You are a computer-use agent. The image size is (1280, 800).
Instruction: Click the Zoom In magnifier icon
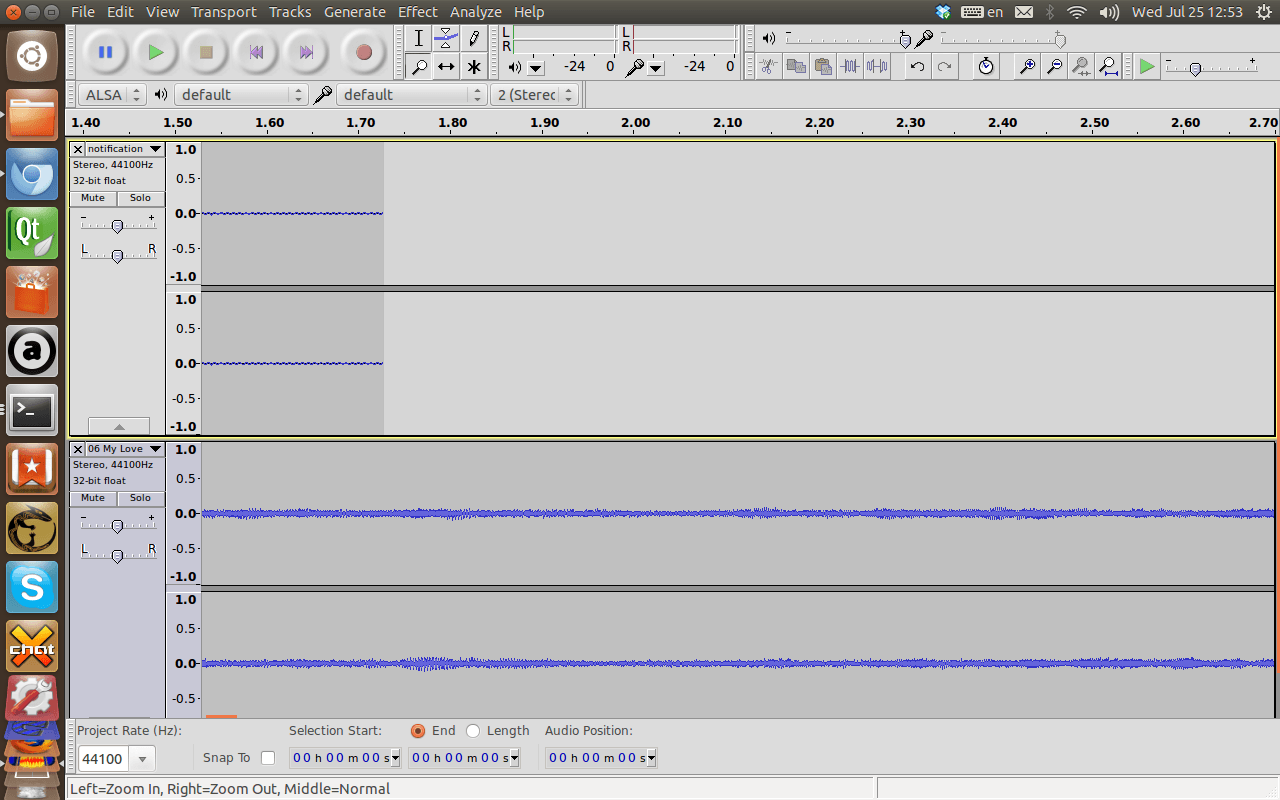(1027, 67)
